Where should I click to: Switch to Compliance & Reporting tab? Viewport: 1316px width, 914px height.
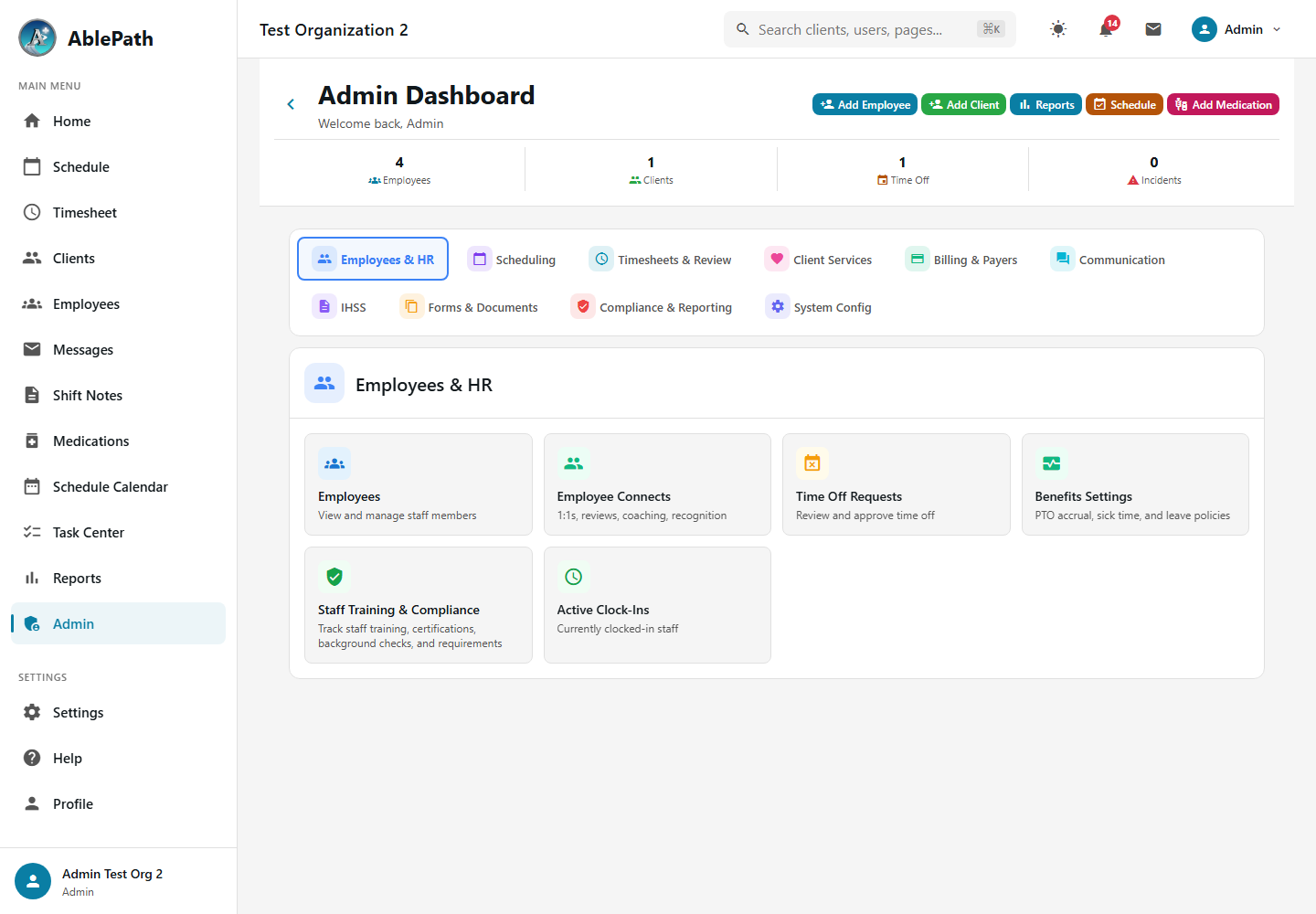click(x=652, y=307)
